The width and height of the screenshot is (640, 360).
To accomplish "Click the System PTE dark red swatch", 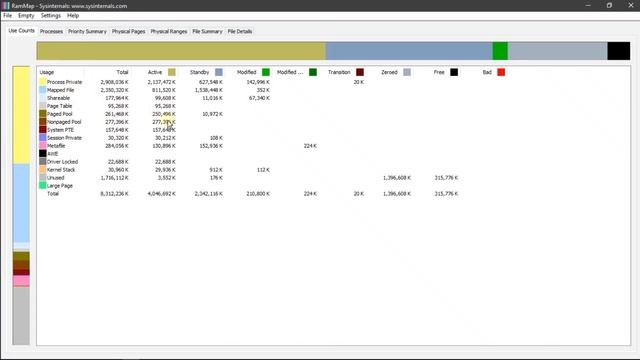I will [43, 130].
